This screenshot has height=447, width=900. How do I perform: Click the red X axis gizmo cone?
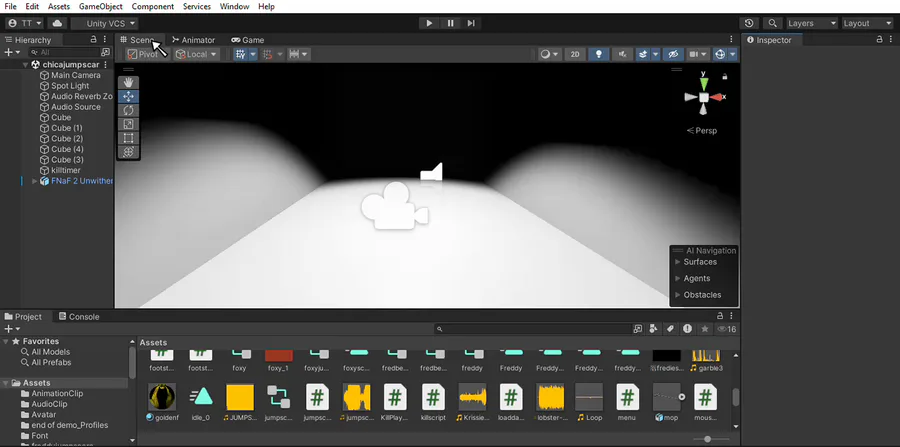tap(716, 97)
